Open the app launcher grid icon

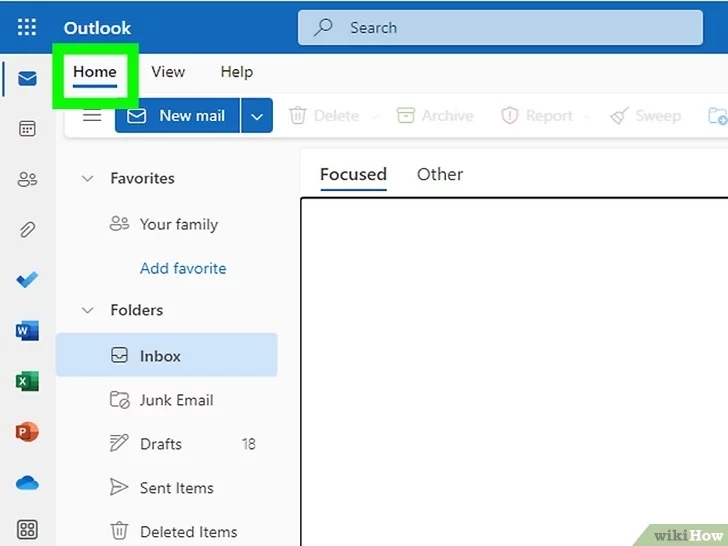click(x=26, y=27)
